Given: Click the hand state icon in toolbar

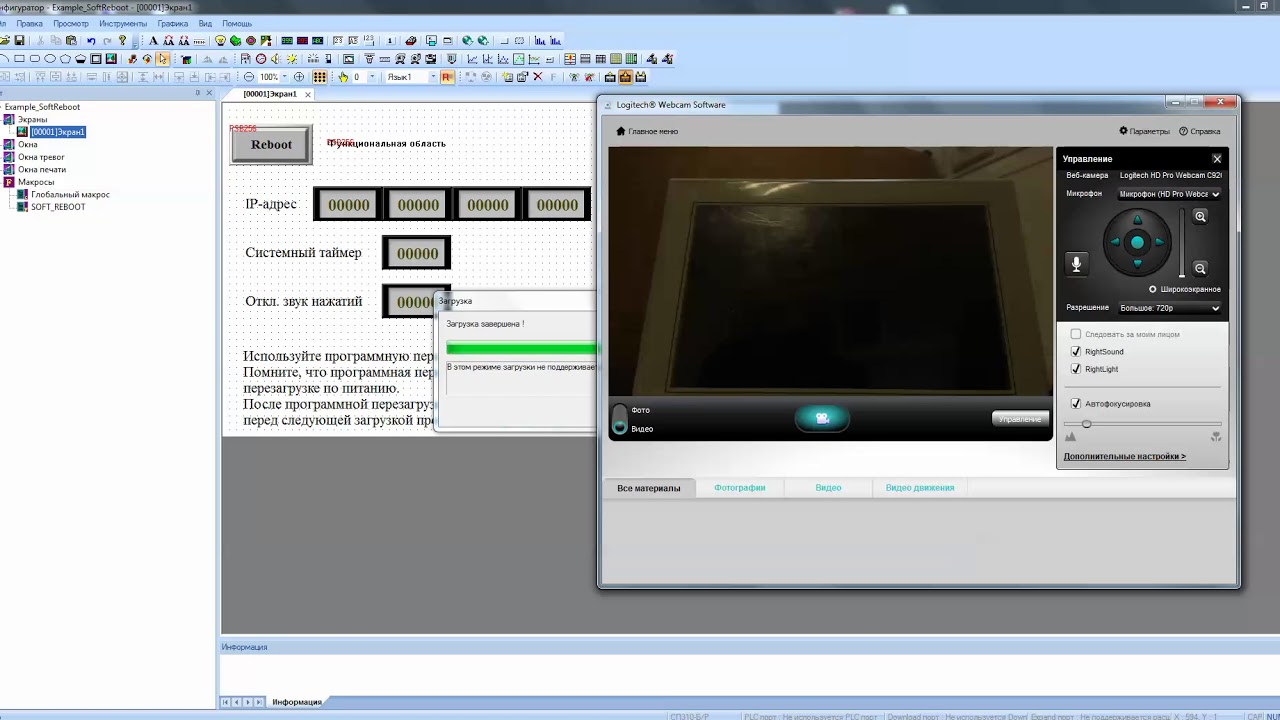Looking at the screenshot, I should (343, 77).
